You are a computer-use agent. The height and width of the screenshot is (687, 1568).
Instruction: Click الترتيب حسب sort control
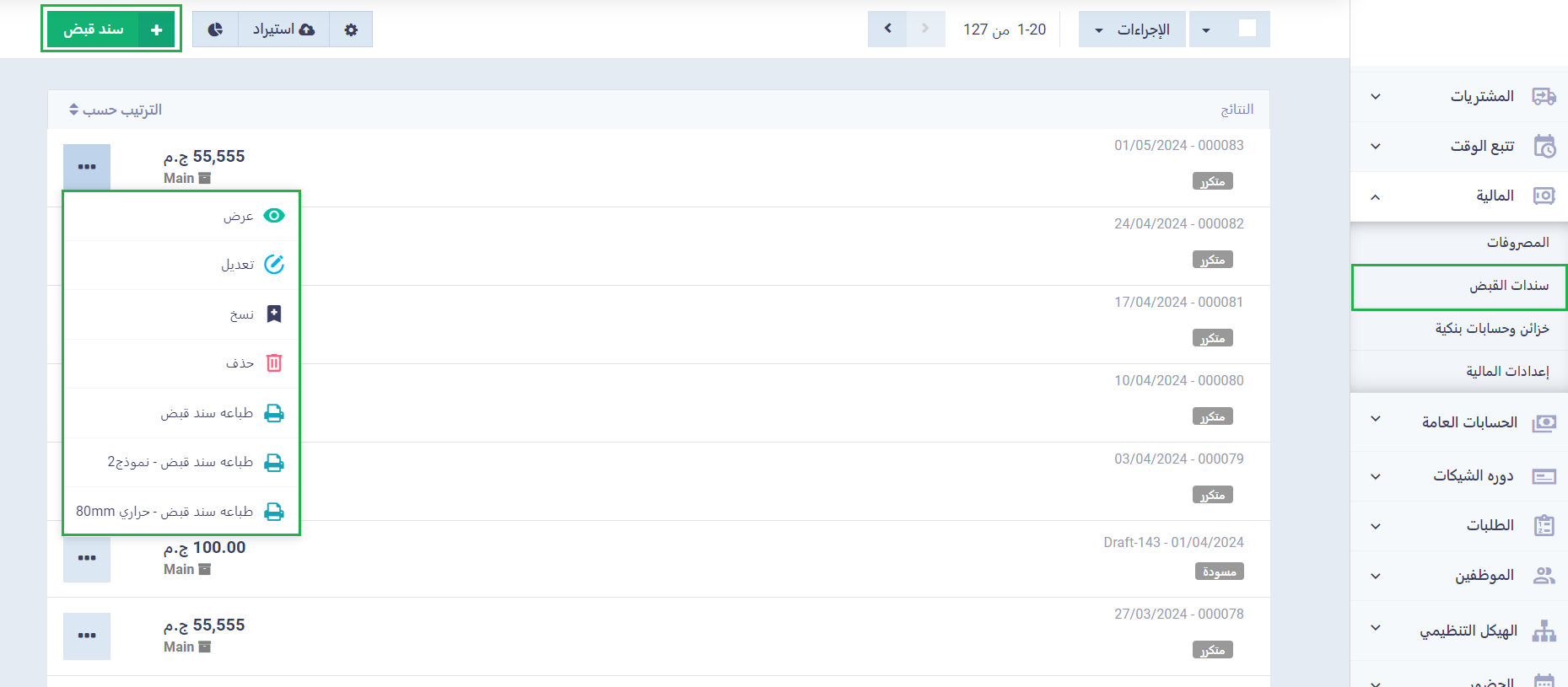click(x=116, y=110)
